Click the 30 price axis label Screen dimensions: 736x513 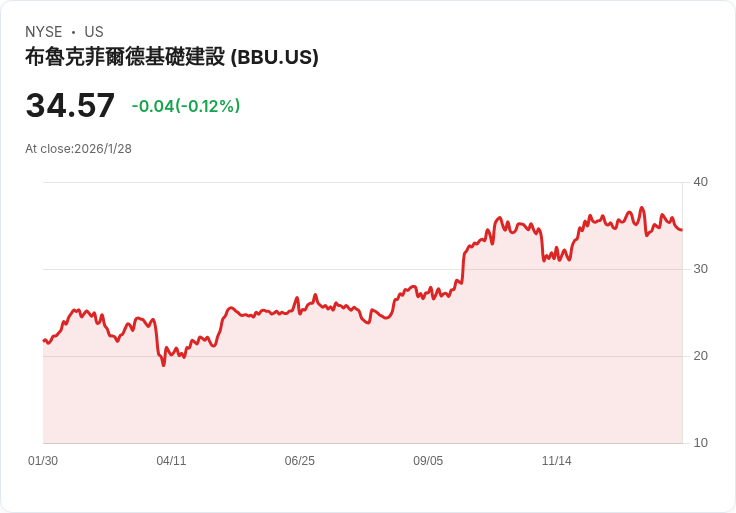click(x=701, y=269)
